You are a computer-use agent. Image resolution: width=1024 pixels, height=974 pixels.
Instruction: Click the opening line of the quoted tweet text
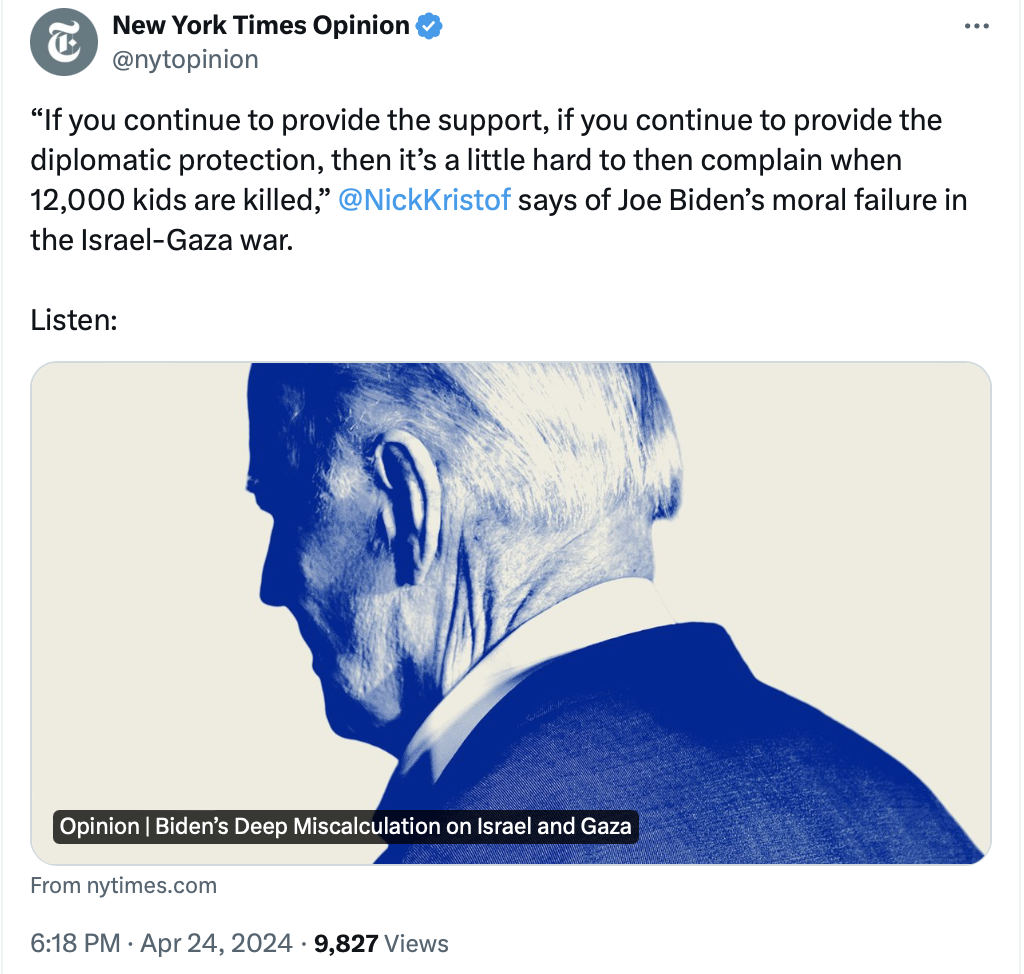[486, 121]
